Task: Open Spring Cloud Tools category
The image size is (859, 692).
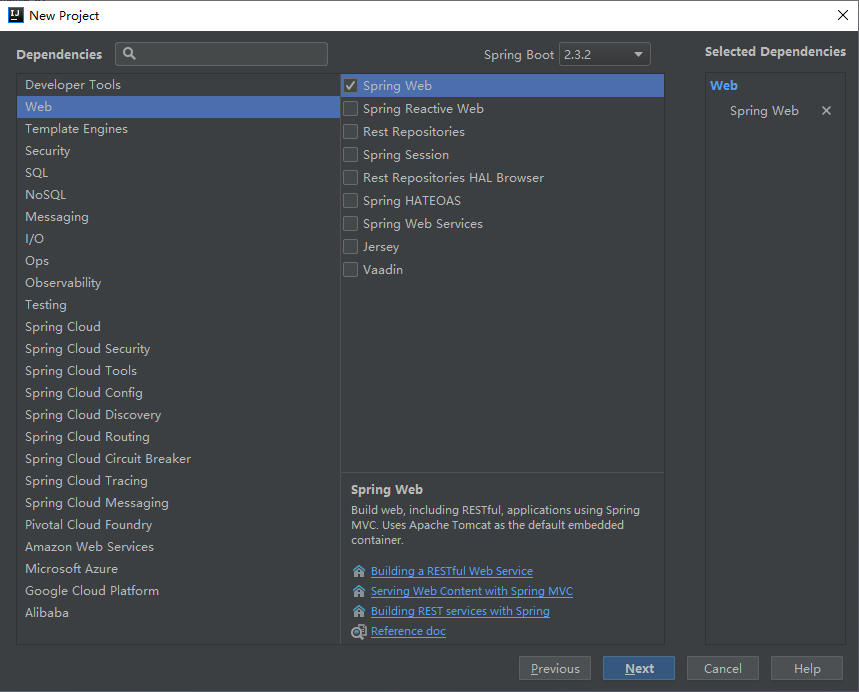Action: tap(179, 370)
